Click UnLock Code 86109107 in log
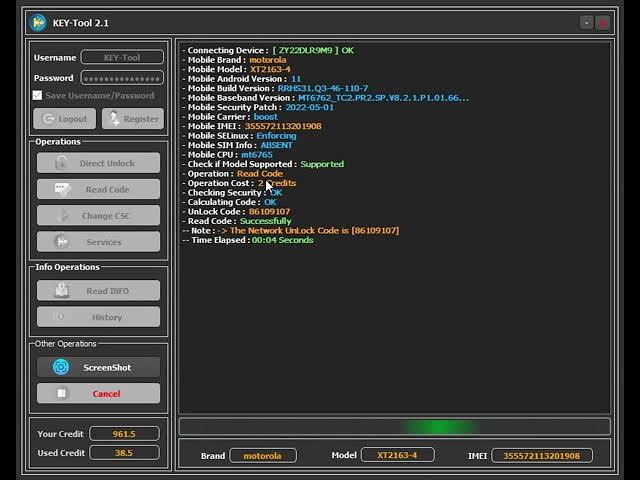The width and height of the screenshot is (640, 480). click(x=269, y=211)
